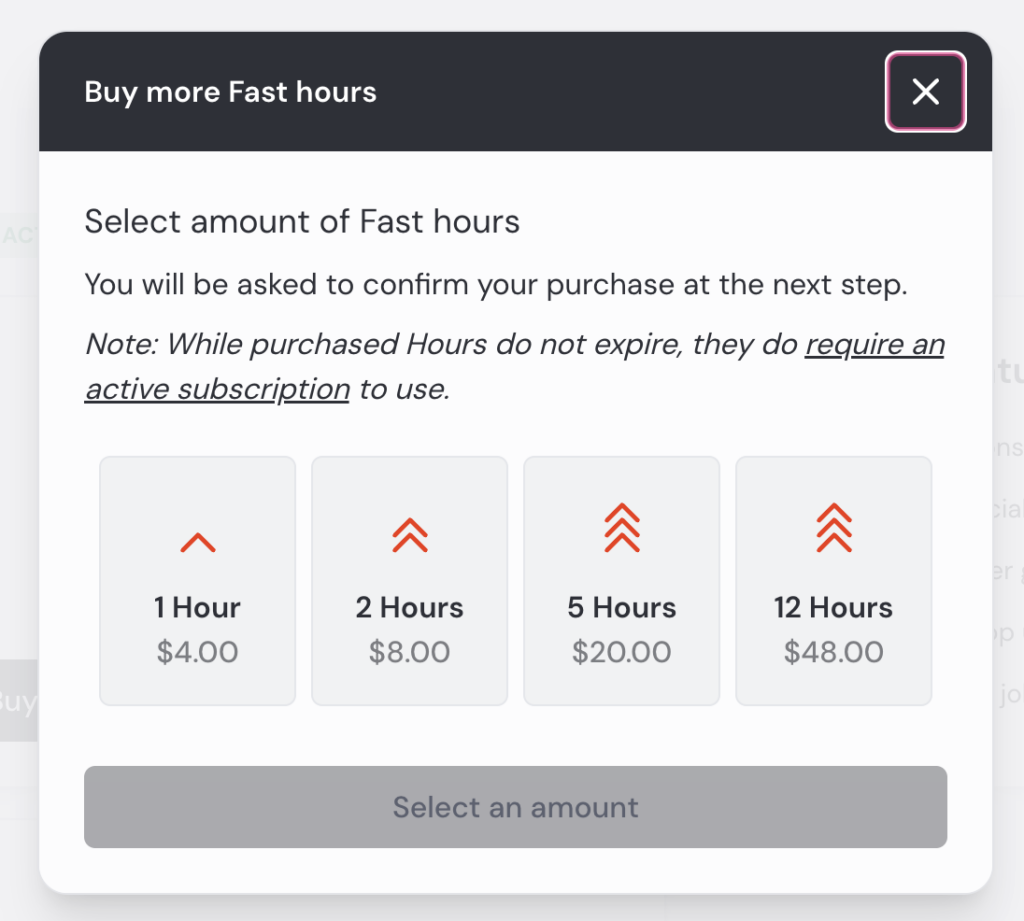
Task: Click the double chevron icon for 2 Hours
Action: [410, 537]
